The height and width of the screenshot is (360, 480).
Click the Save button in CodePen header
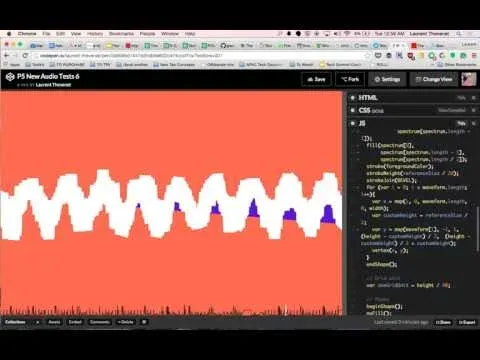click(x=316, y=79)
